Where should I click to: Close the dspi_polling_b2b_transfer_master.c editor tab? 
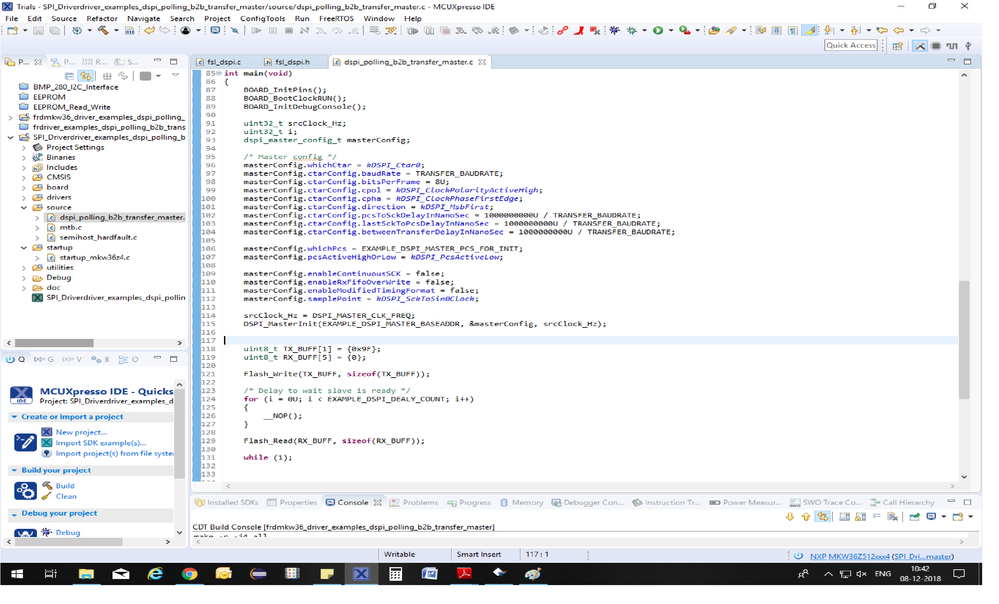(x=482, y=62)
